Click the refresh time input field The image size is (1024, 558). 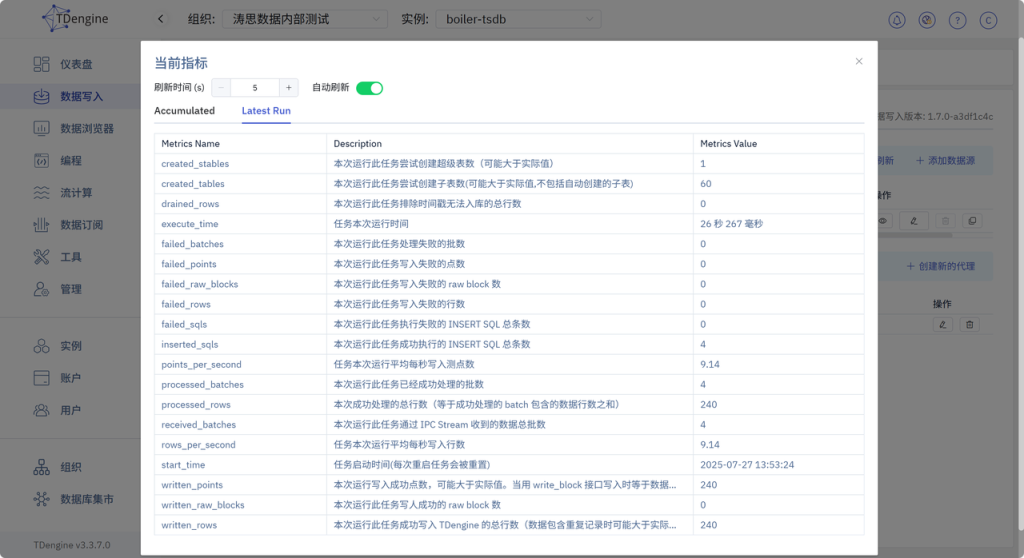click(255, 88)
